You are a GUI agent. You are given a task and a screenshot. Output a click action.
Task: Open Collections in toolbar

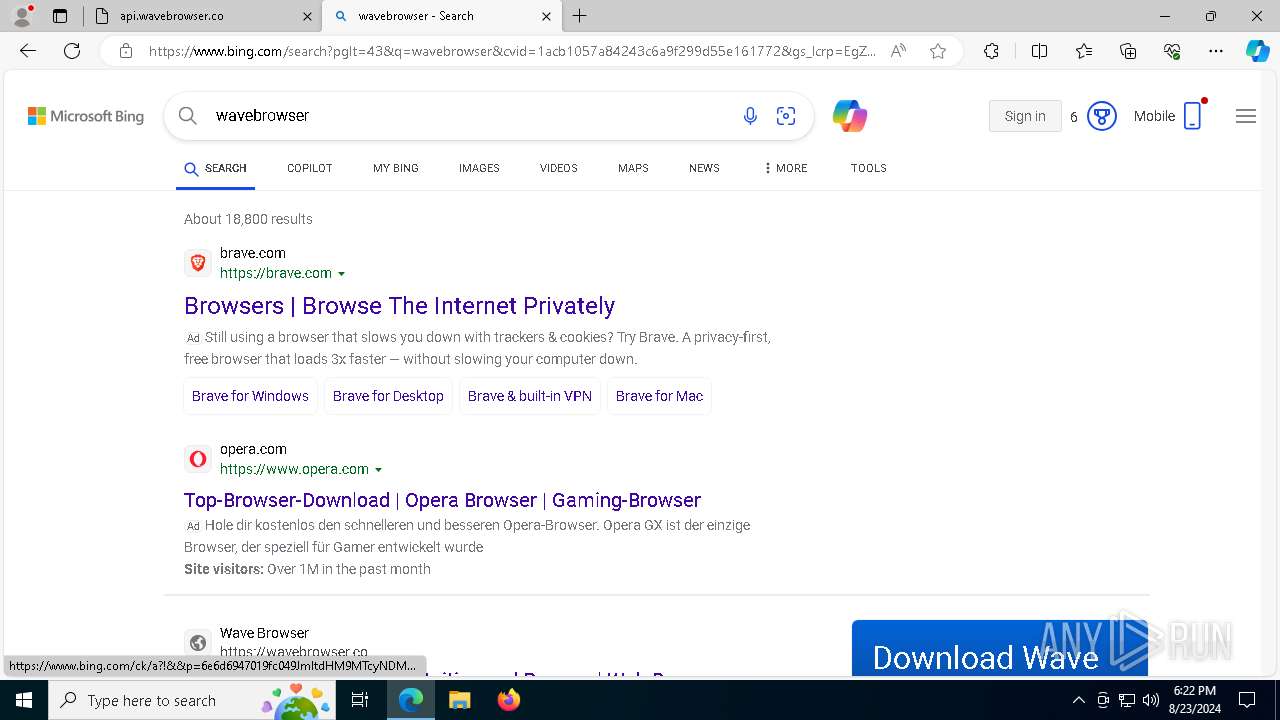pyautogui.click(x=1128, y=51)
